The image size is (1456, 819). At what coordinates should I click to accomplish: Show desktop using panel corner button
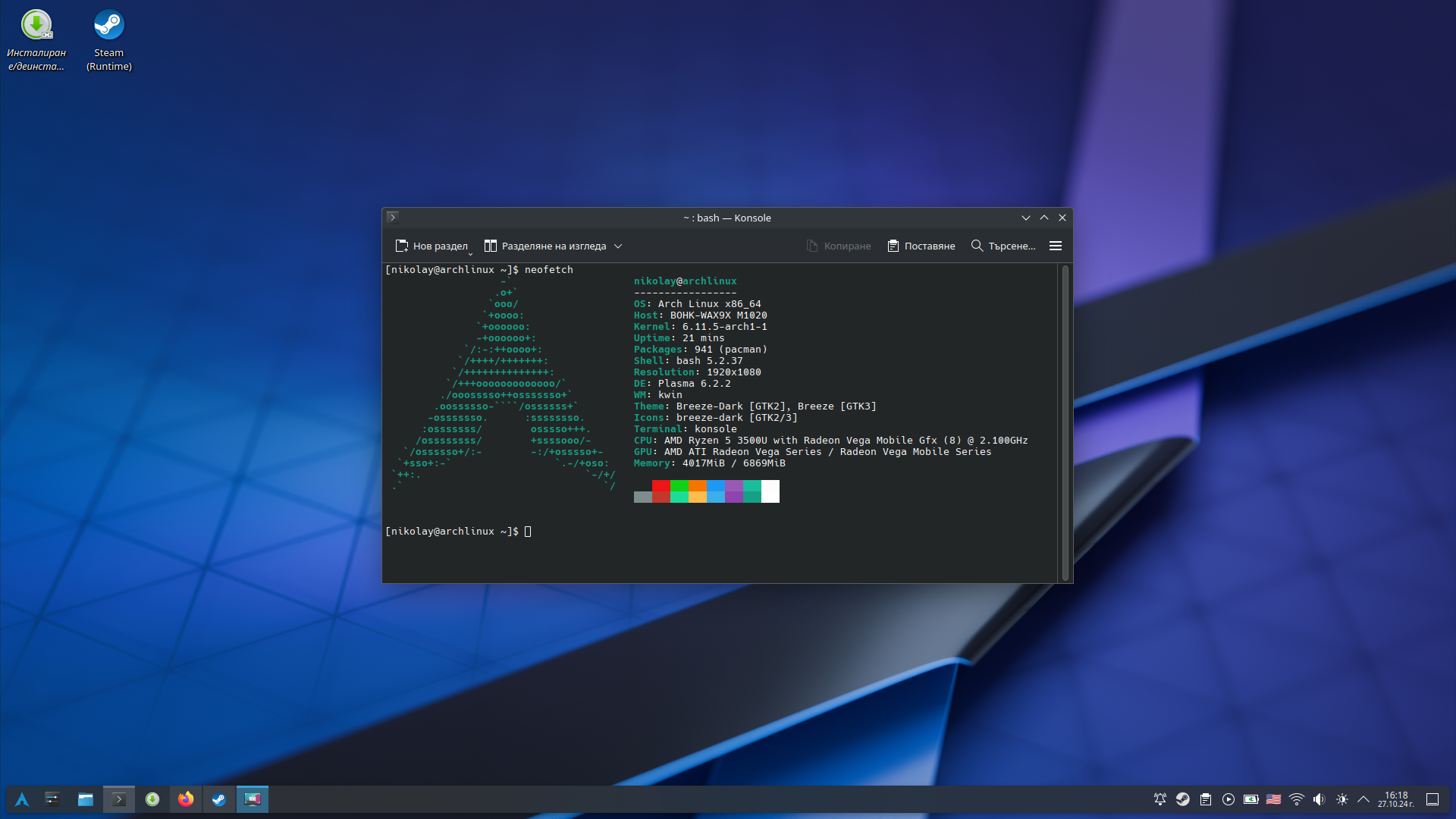[1432, 799]
